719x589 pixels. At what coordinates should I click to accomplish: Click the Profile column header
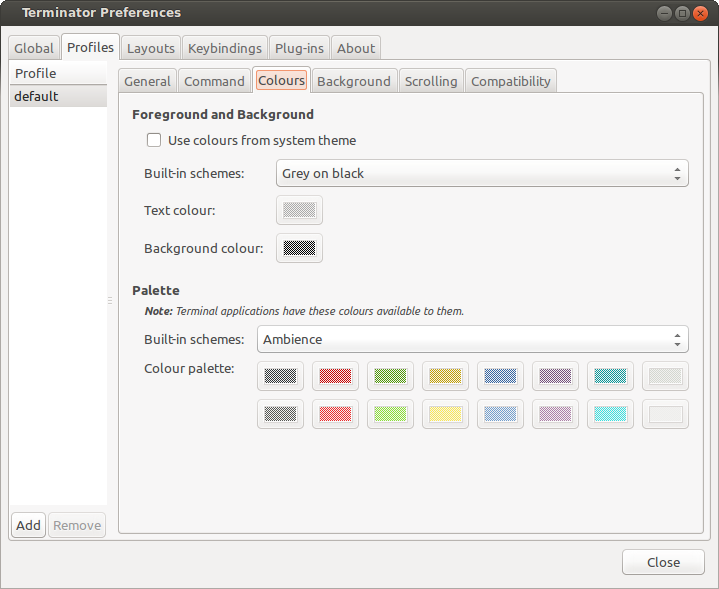[x=58, y=73]
